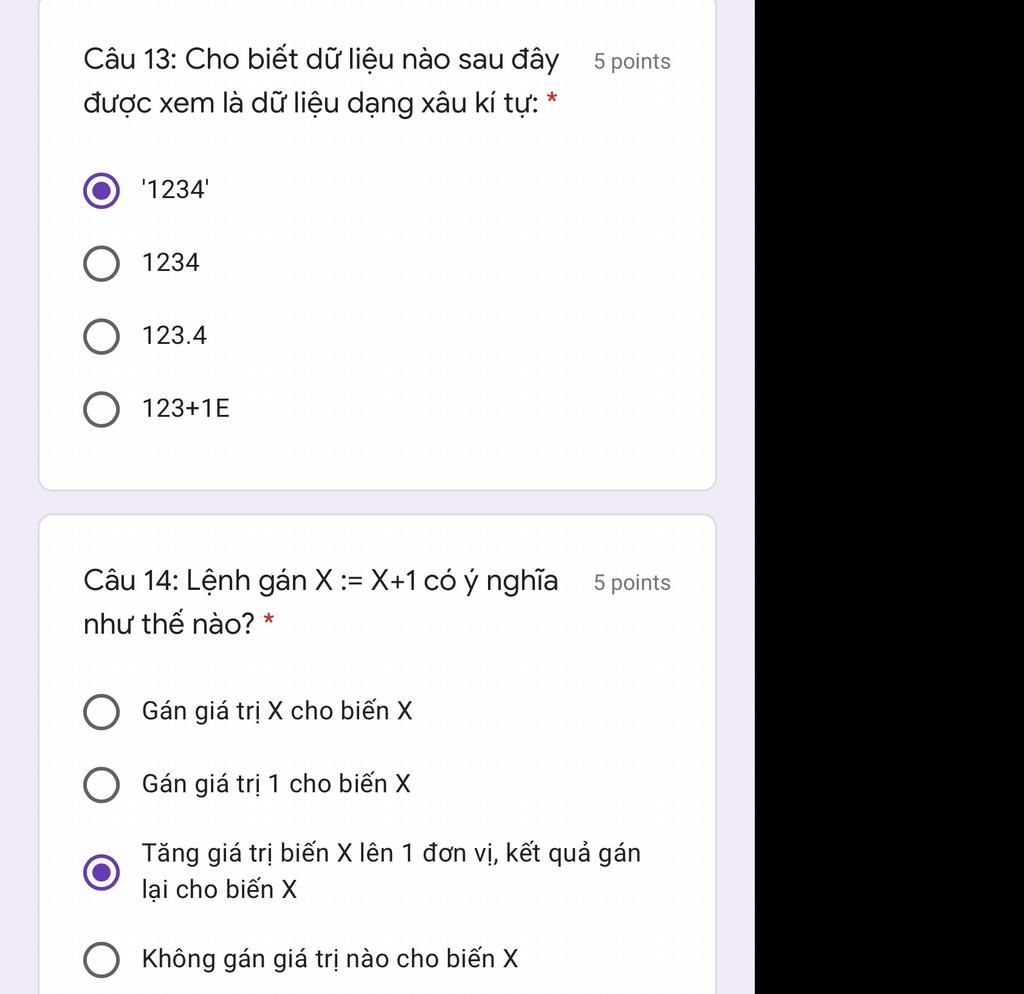This screenshot has height=994, width=1024.
Task: Click the '5 points' label of Câu 13
Action: [632, 61]
